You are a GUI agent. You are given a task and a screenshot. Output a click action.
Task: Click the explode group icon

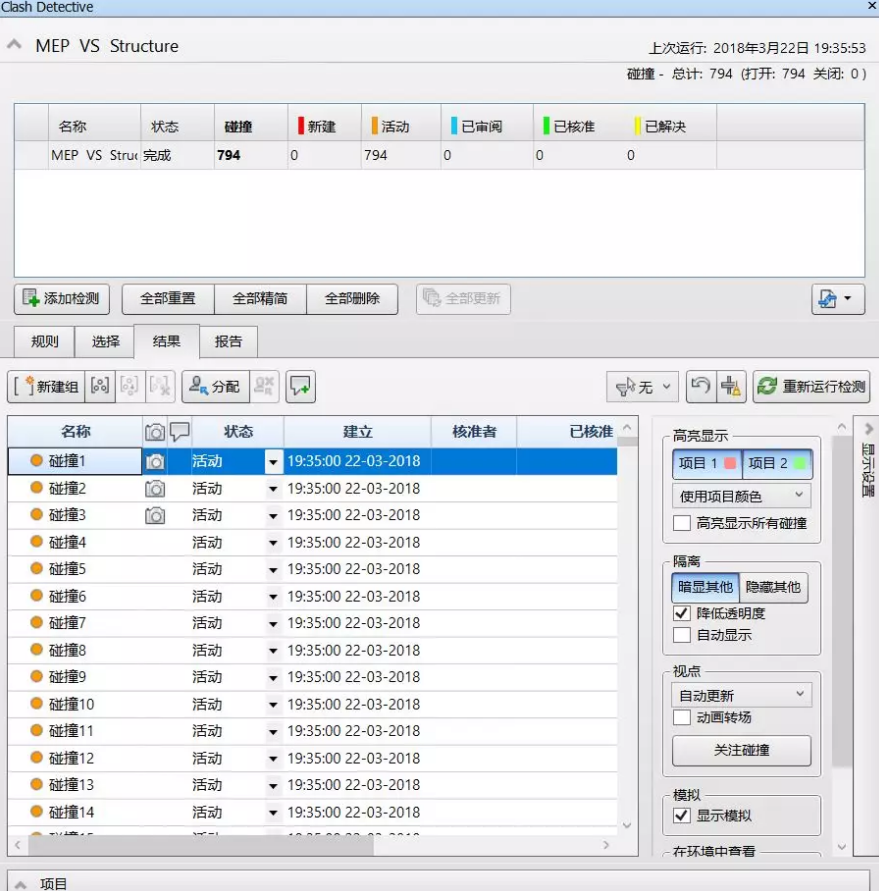(x=160, y=387)
